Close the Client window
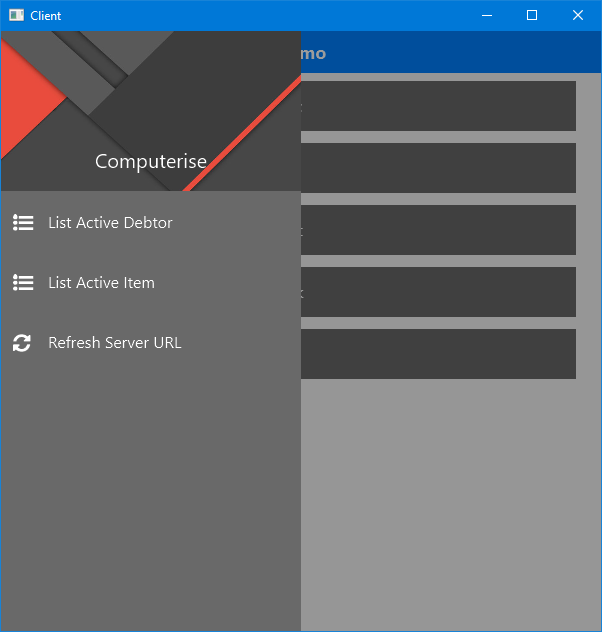This screenshot has height=632, width=602. click(x=578, y=15)
